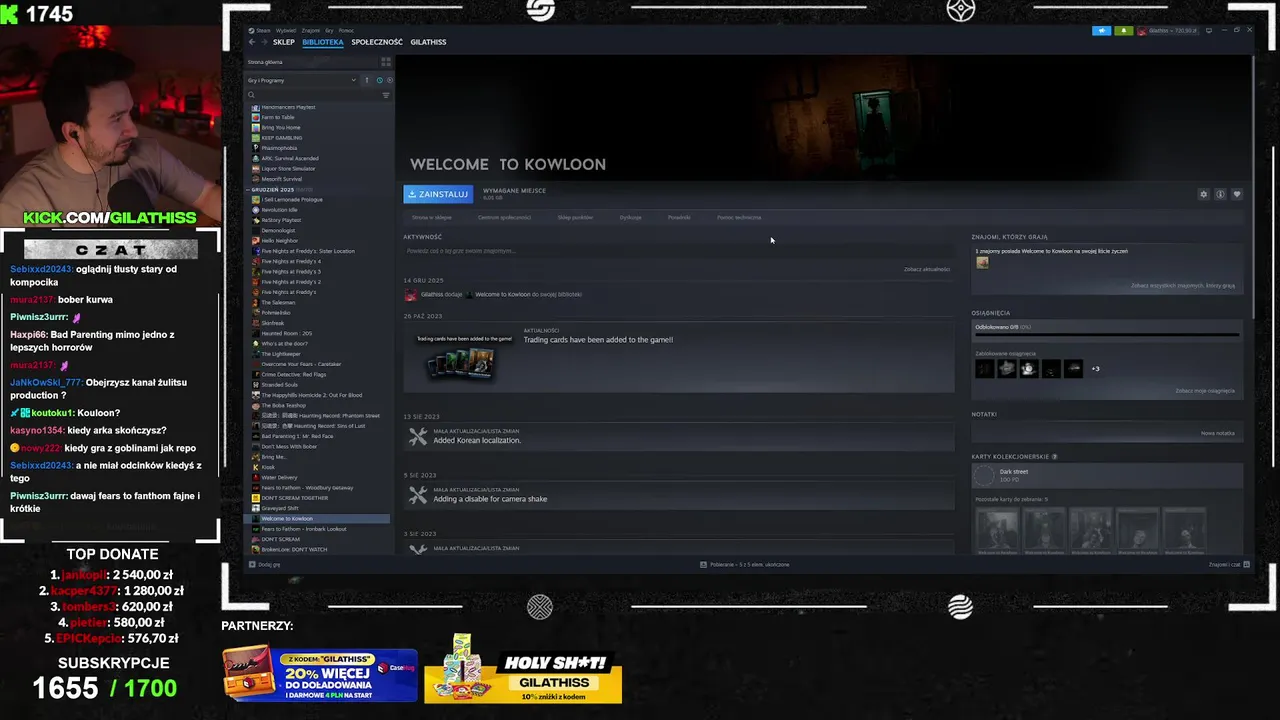This screenshot has width=1280, height=720.
Task: Select Welcome to Kowloon in library list
Action: pyautogui.click(x=317, y=519)
